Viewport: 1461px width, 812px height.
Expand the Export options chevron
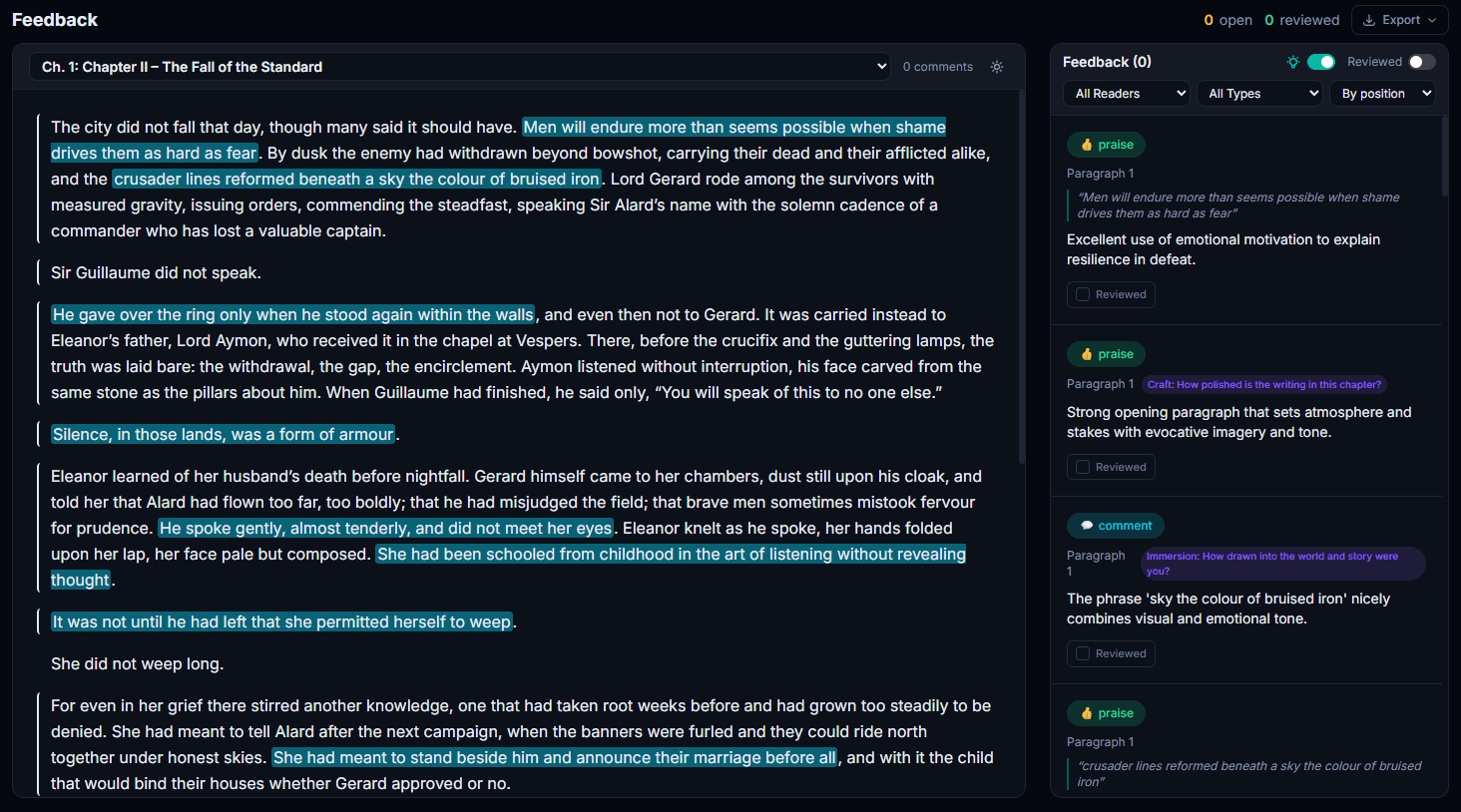pyautogui.click(x=1433, y=19)
